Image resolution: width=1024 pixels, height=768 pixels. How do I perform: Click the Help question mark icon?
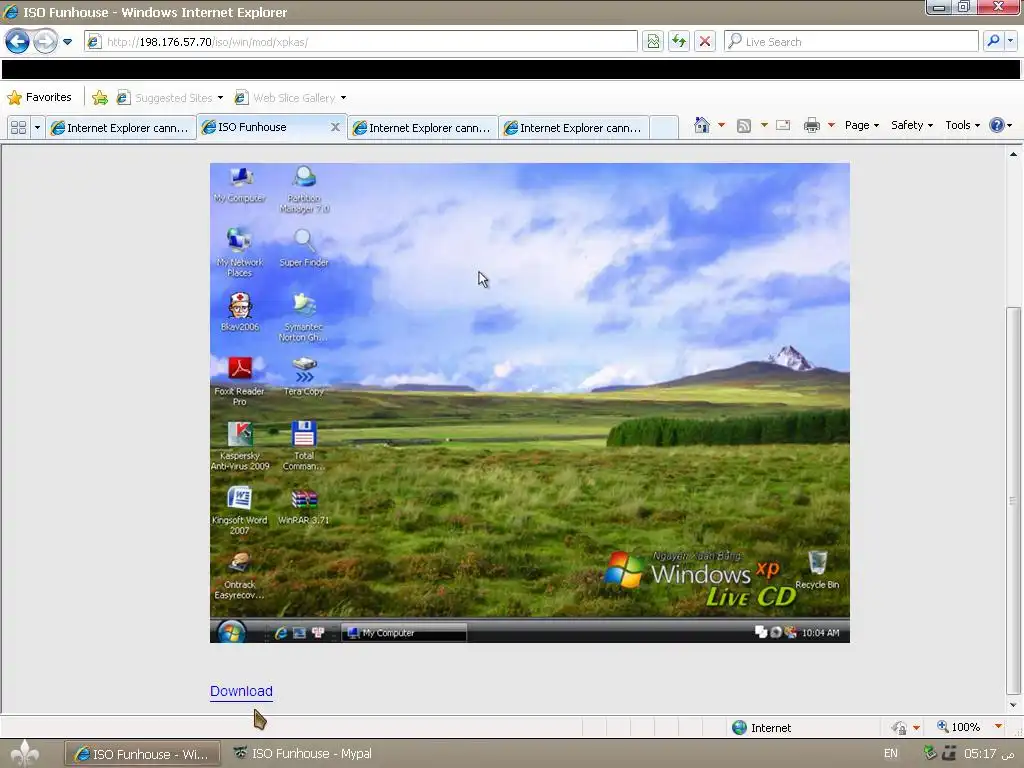coord(997,125)
